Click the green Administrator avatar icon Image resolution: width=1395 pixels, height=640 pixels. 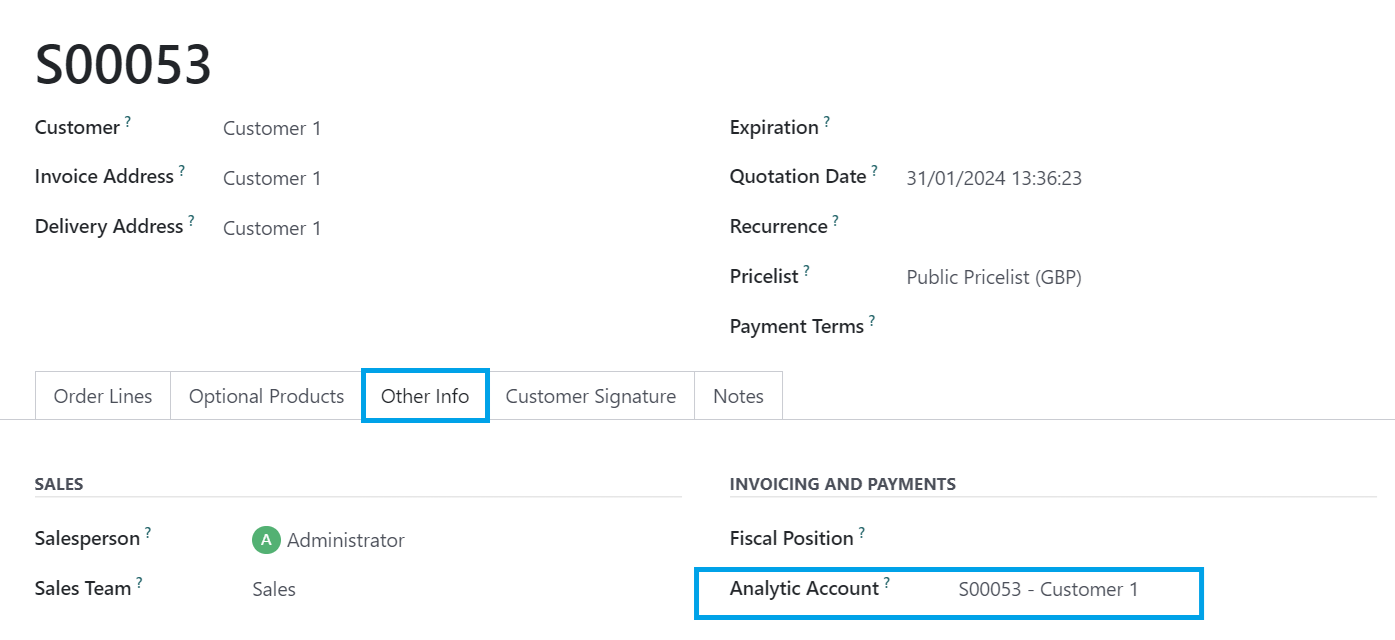[x=266, y=540]
